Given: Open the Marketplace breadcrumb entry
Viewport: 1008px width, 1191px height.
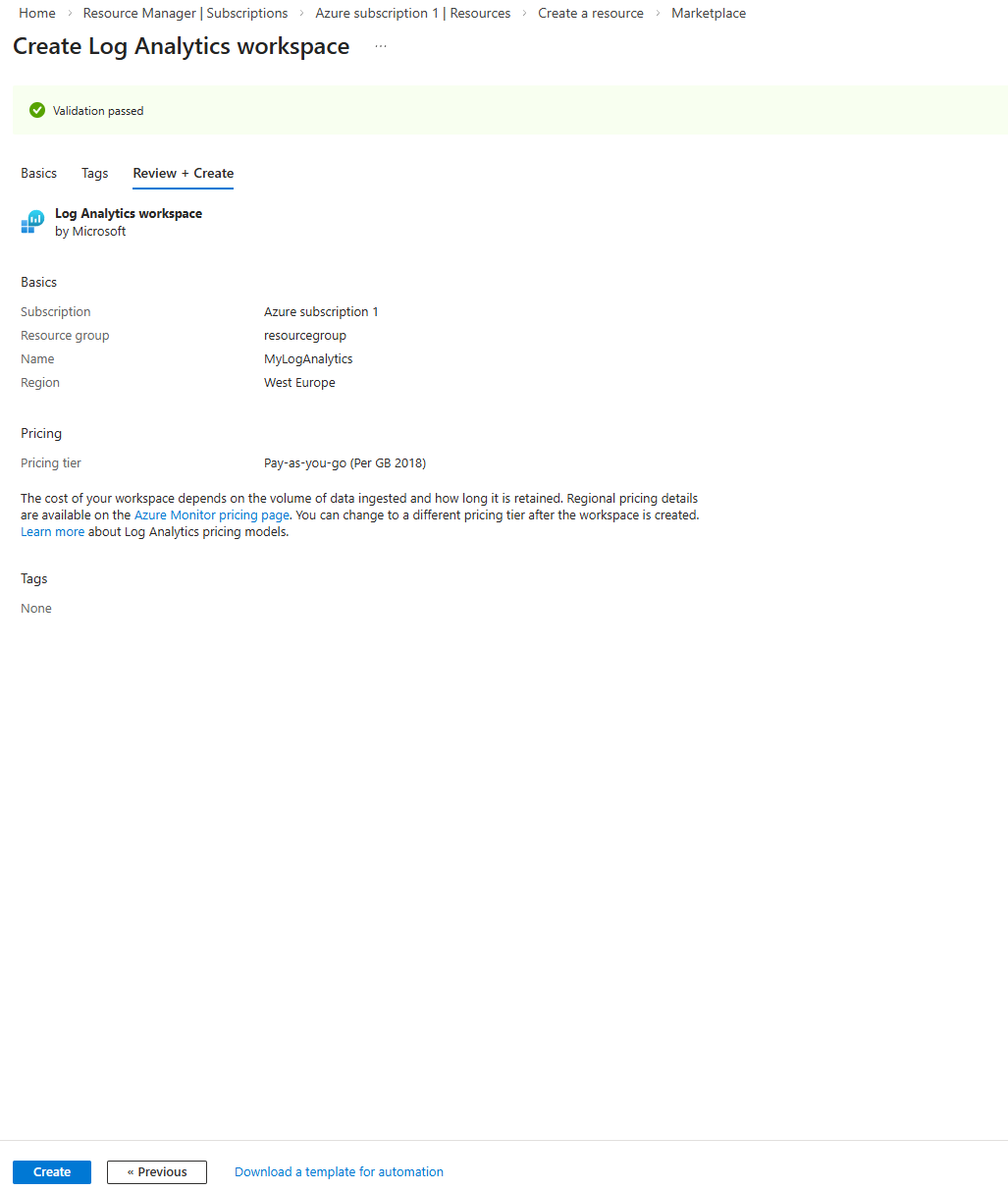Looking at the screenshot, I should (708, 13).
